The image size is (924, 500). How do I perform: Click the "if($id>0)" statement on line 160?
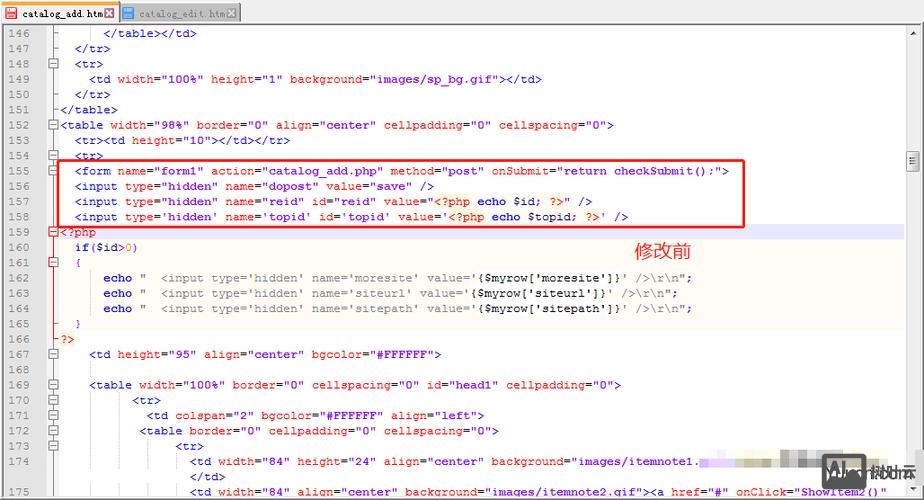click(106, 248)
